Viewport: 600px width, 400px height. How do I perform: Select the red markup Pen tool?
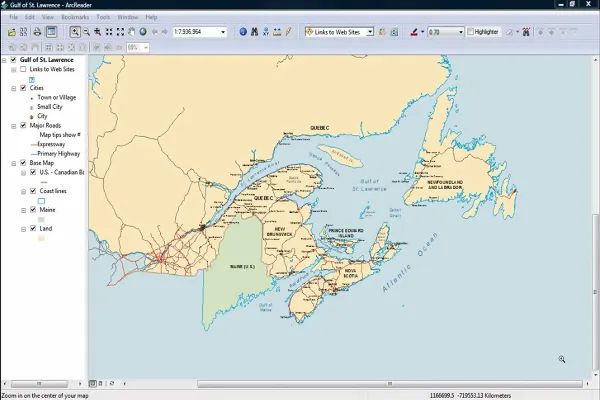[414, 32]
